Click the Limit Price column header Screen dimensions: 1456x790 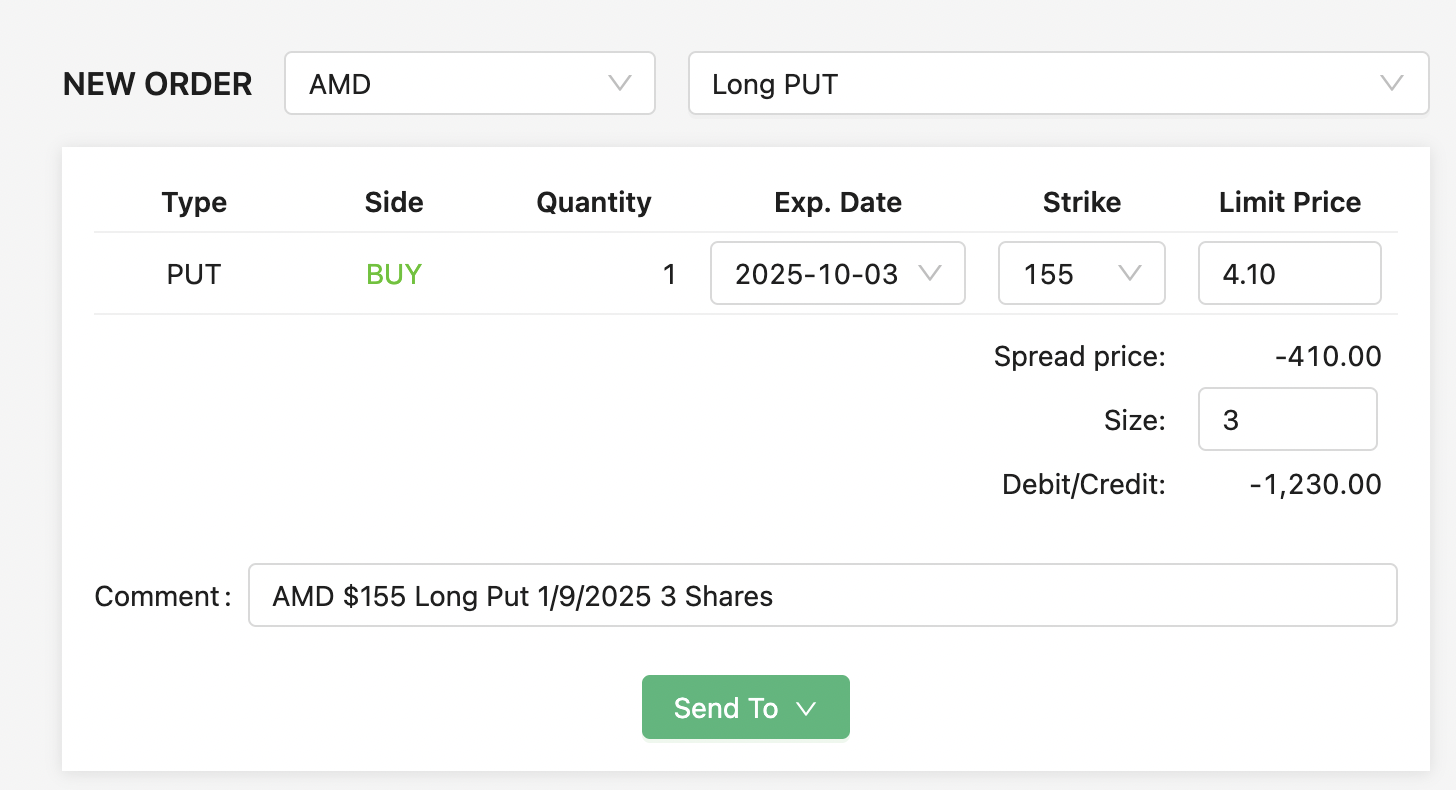click(1290, 203)
